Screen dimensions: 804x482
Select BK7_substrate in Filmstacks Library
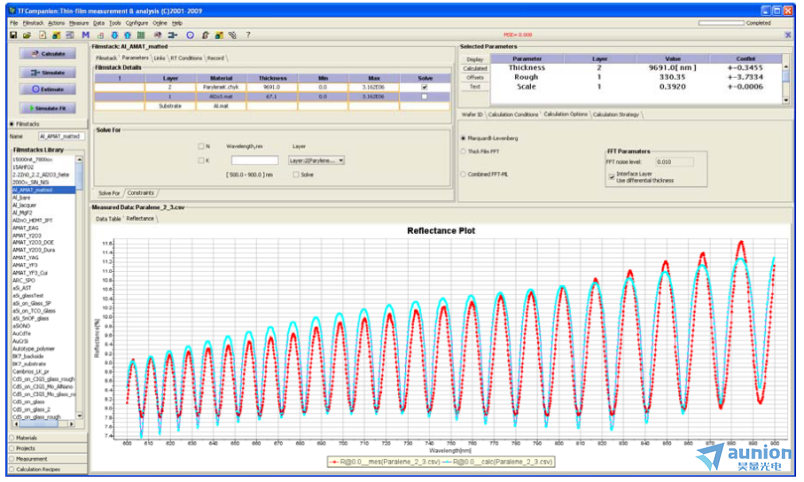point(29,364)
